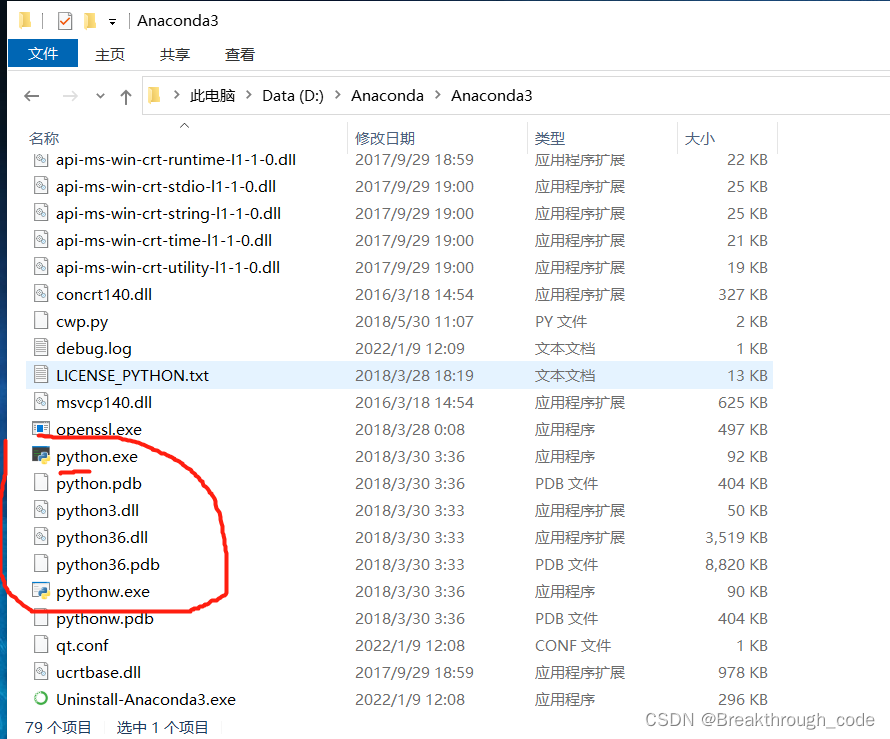
Task: Select qt.conf file icon
Action: point(41,645)
